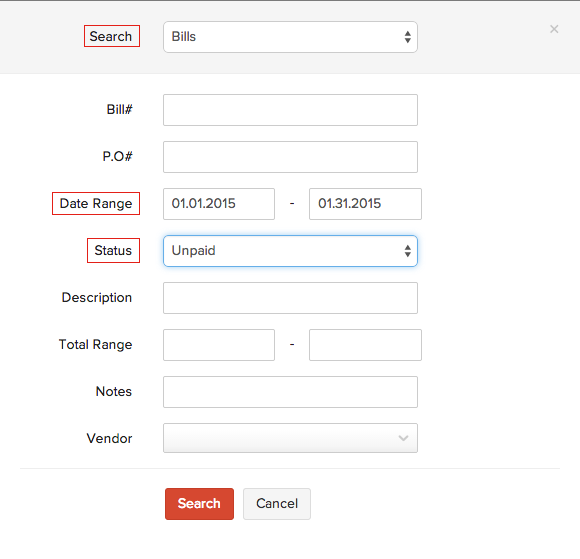Click the up-down arrows on Bills selector
The height and width of the screenshot is (559, 580).
407,37
